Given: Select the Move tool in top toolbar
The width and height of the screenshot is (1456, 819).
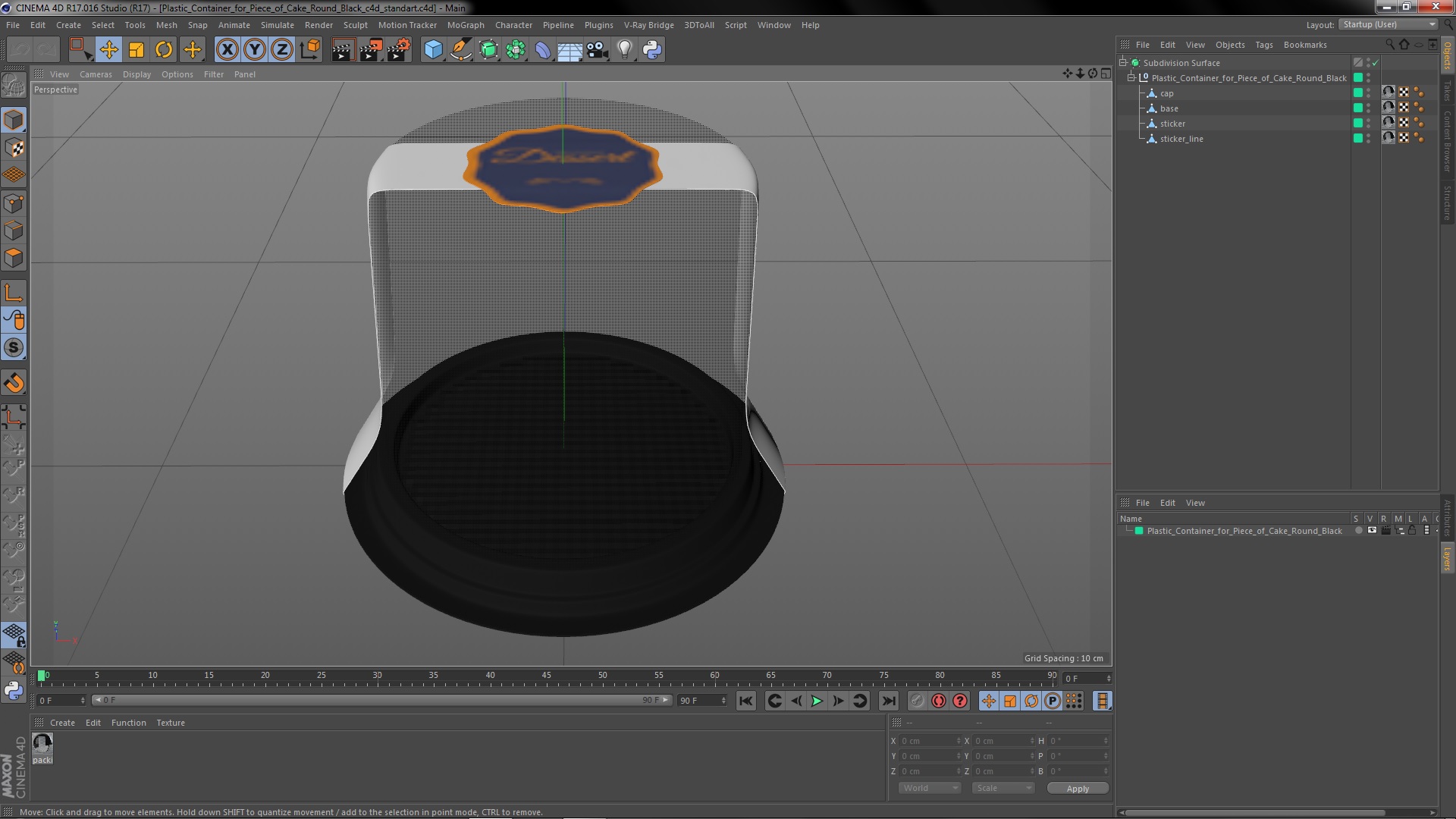Looking at the screenshot, I should [x=108, y=50].
